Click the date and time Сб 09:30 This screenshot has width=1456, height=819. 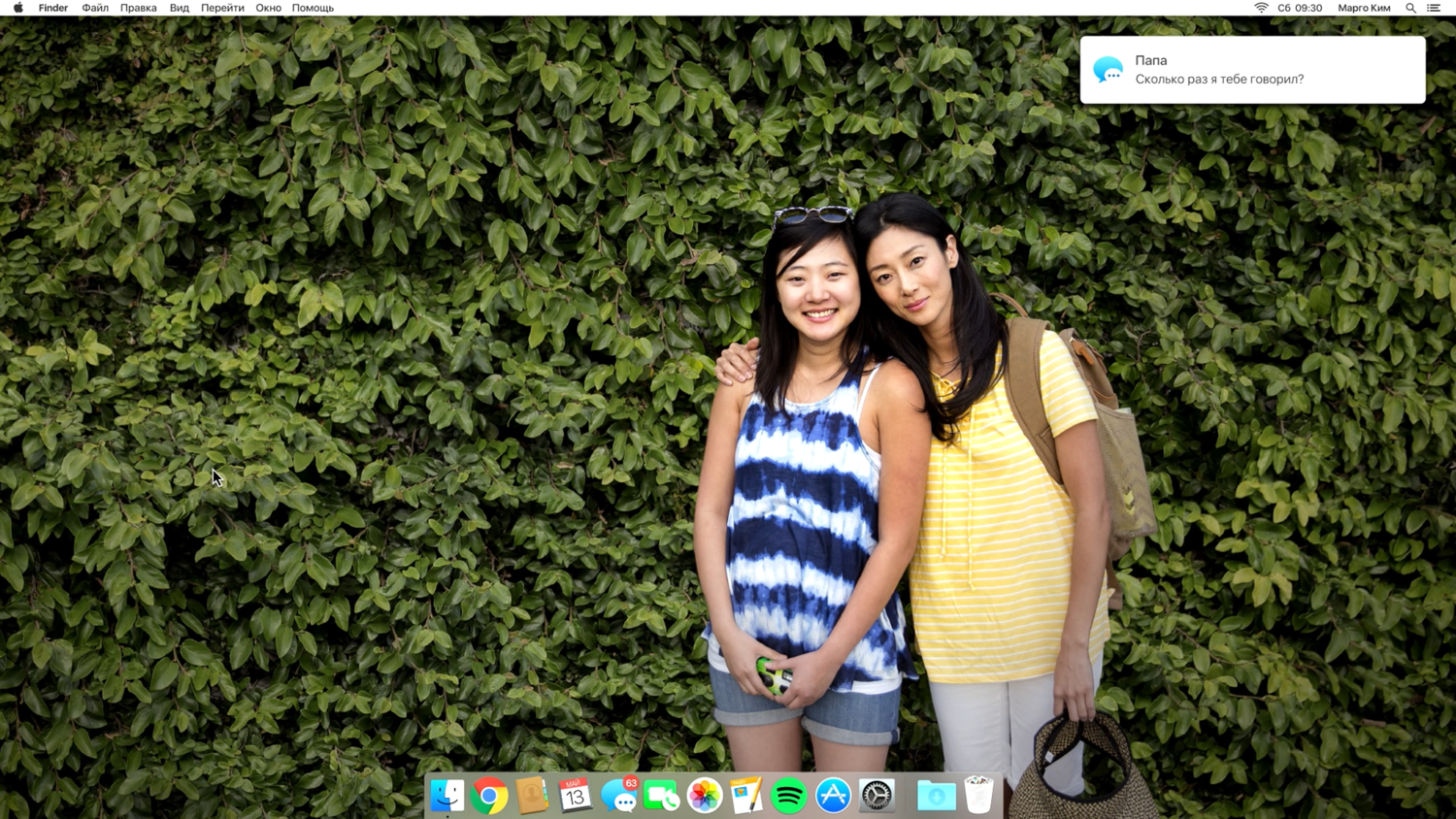pyautogui.click(x=1300, y=8)
